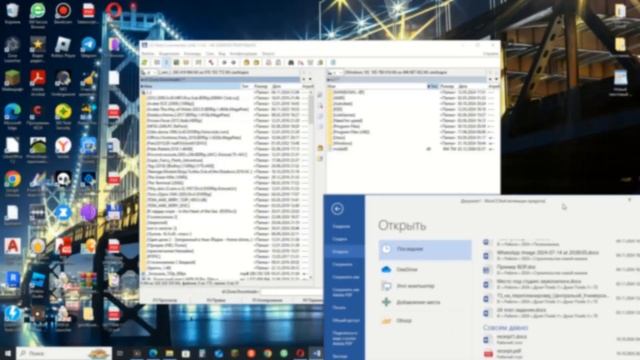The image size is (640, 360).
Task: Open recent file Пример ВОР.doc
Action: 547,270
